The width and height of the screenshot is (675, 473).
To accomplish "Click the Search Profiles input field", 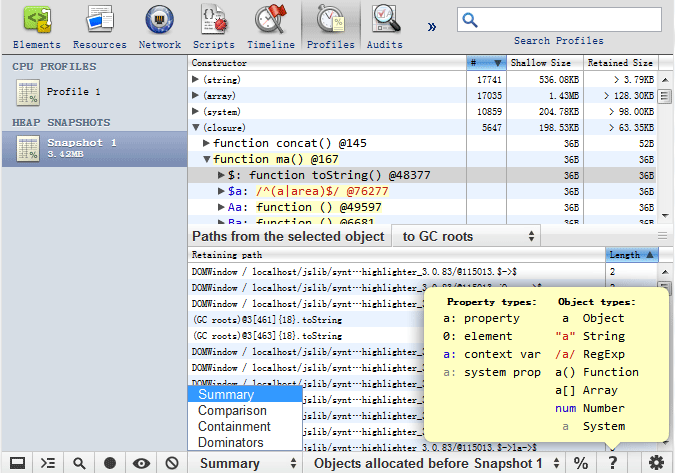I will pos(559,19).
